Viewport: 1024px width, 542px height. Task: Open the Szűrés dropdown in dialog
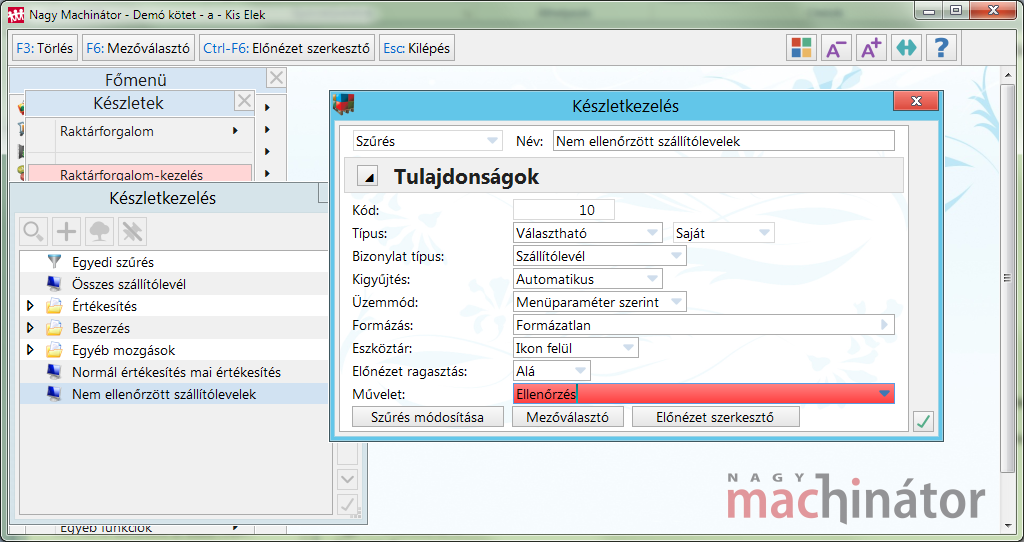point(427,141)
